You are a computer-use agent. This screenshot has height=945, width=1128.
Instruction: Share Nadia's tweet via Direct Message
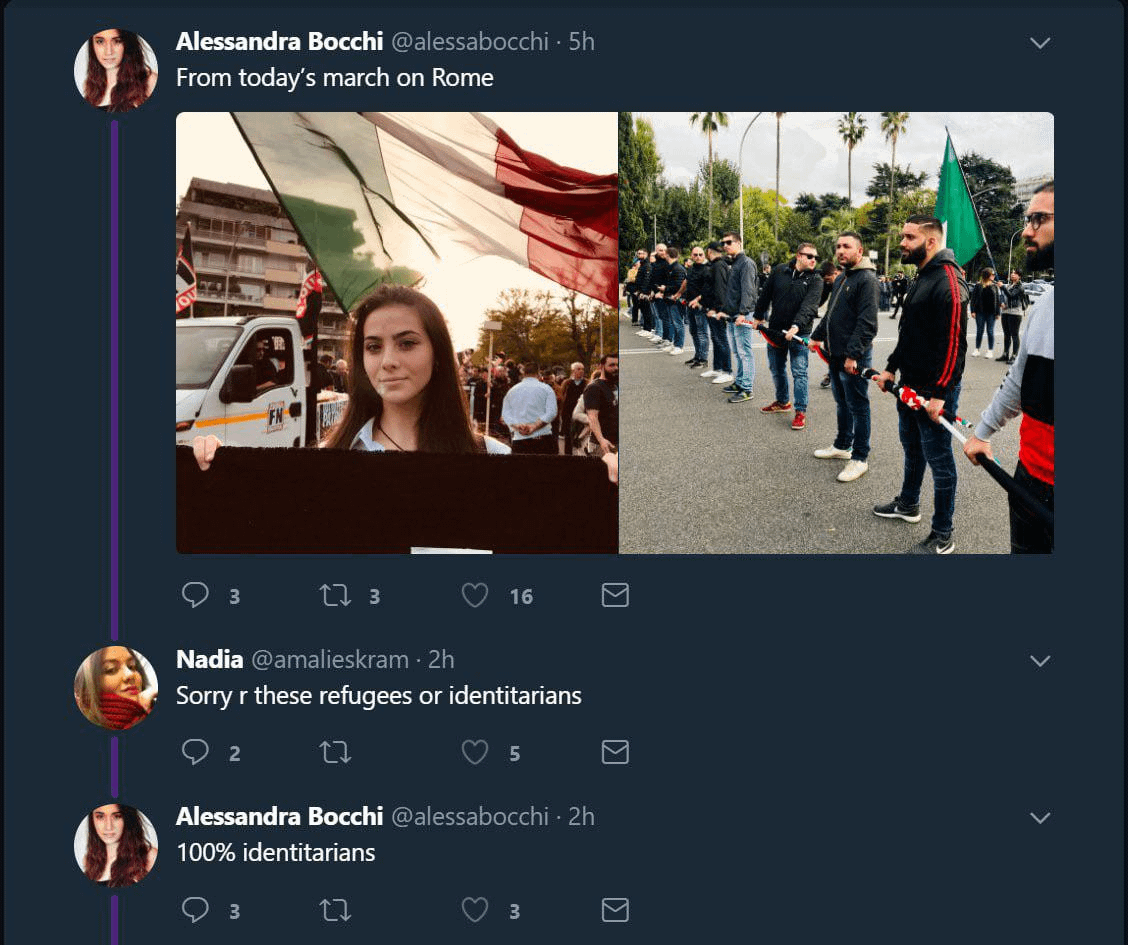point(615,752)
